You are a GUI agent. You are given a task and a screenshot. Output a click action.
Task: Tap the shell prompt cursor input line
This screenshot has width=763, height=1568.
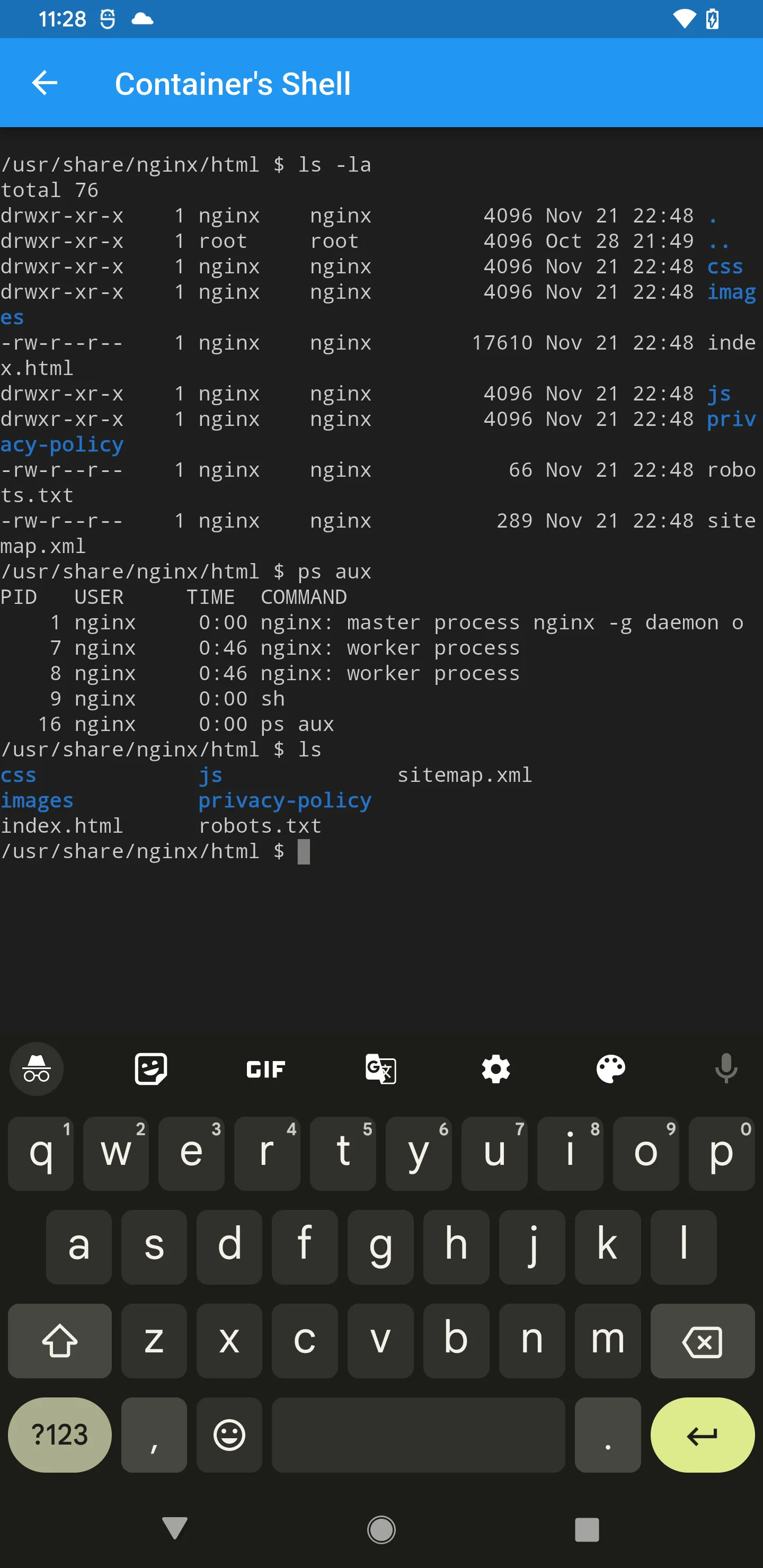(x=155, y=852)
